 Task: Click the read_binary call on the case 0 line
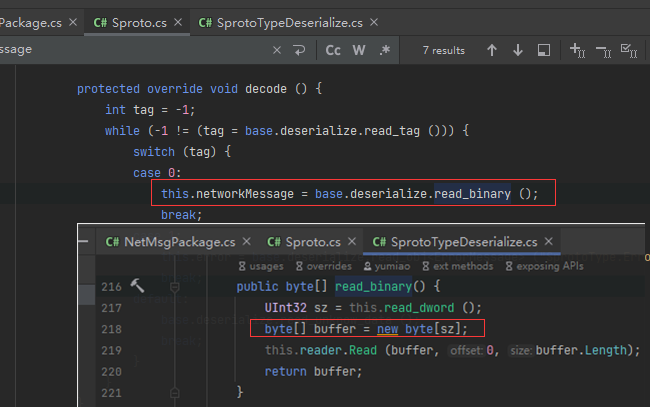pyautogui.click(x=471, y=193)
